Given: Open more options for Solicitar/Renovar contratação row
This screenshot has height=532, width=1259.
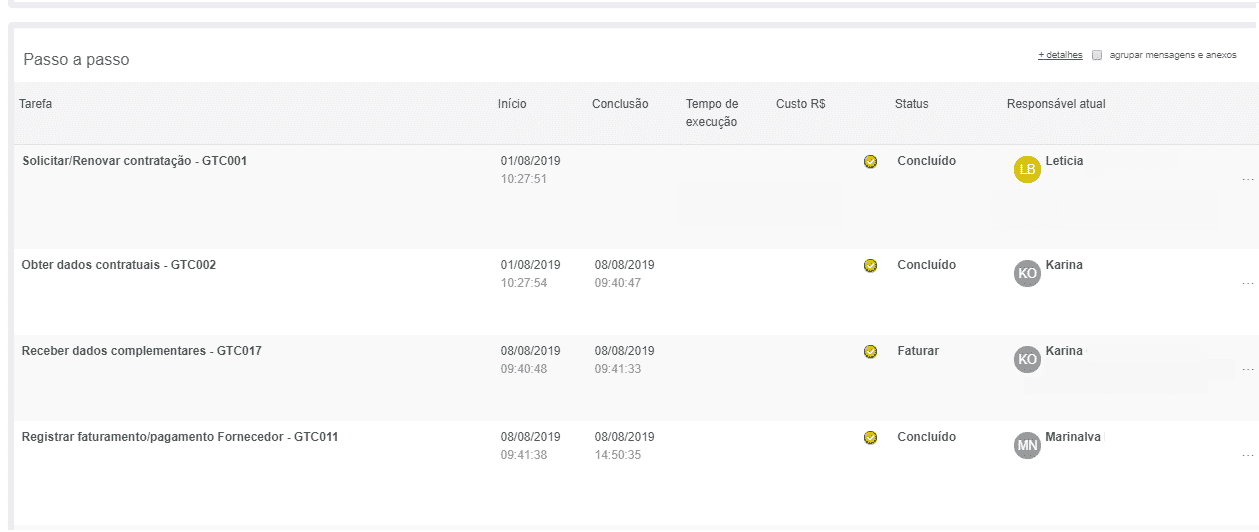Looking at the screenshot, I should click(x=1247, y=180).
